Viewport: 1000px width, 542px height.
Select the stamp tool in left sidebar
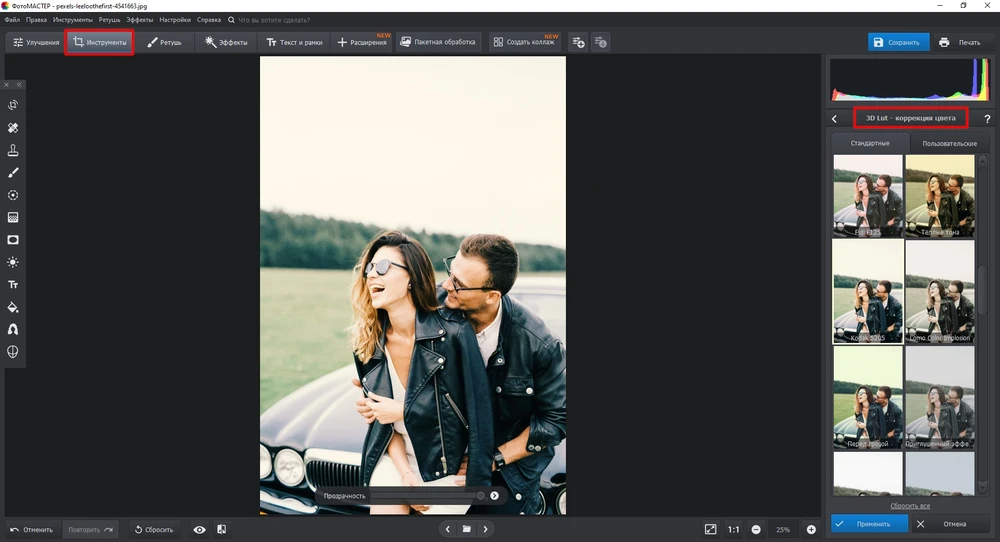tap(13, 150)
